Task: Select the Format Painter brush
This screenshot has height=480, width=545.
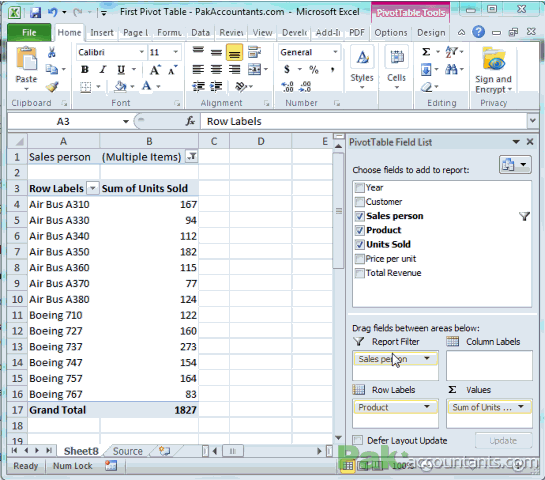Action: click(52, 86)
